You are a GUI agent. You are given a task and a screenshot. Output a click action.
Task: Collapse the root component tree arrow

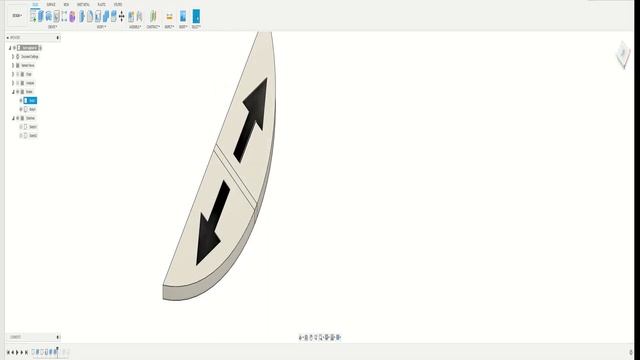10,48
